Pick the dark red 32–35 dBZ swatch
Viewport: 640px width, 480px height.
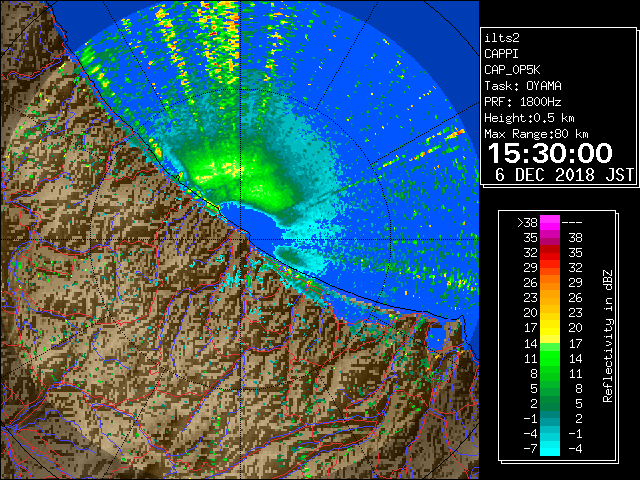click(550, 253)
